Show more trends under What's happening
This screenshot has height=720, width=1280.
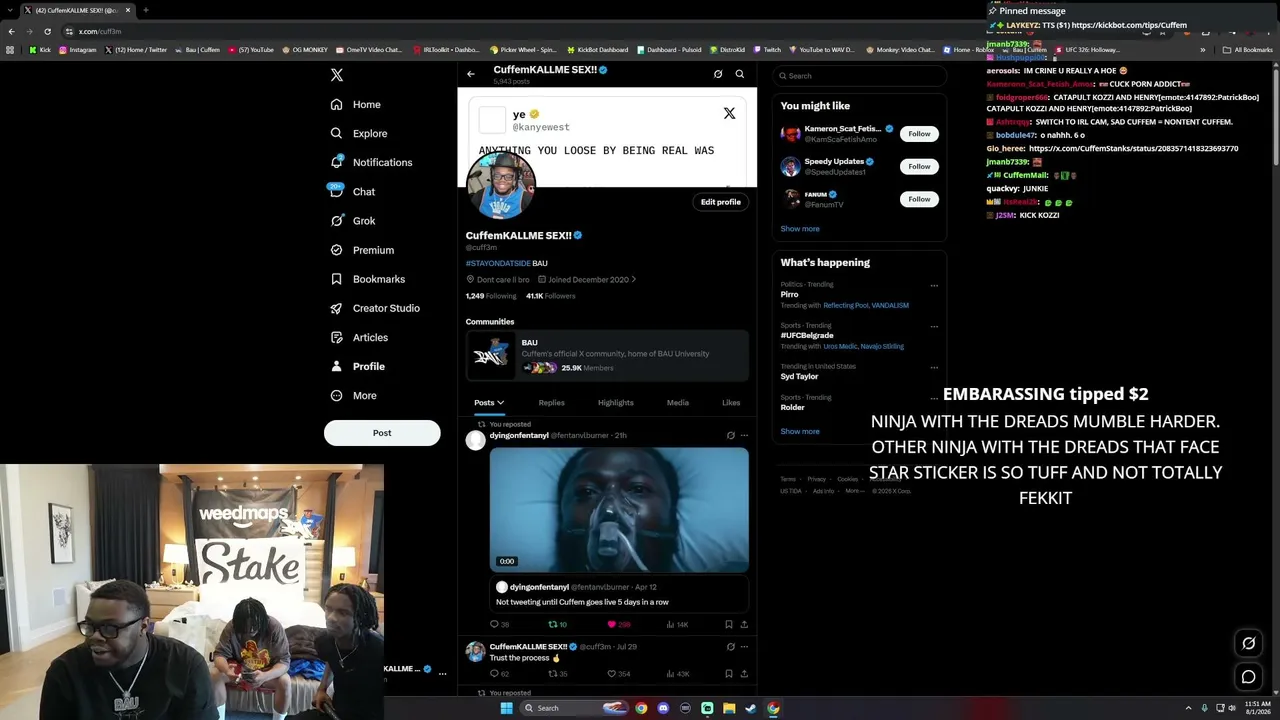point(800,432)
